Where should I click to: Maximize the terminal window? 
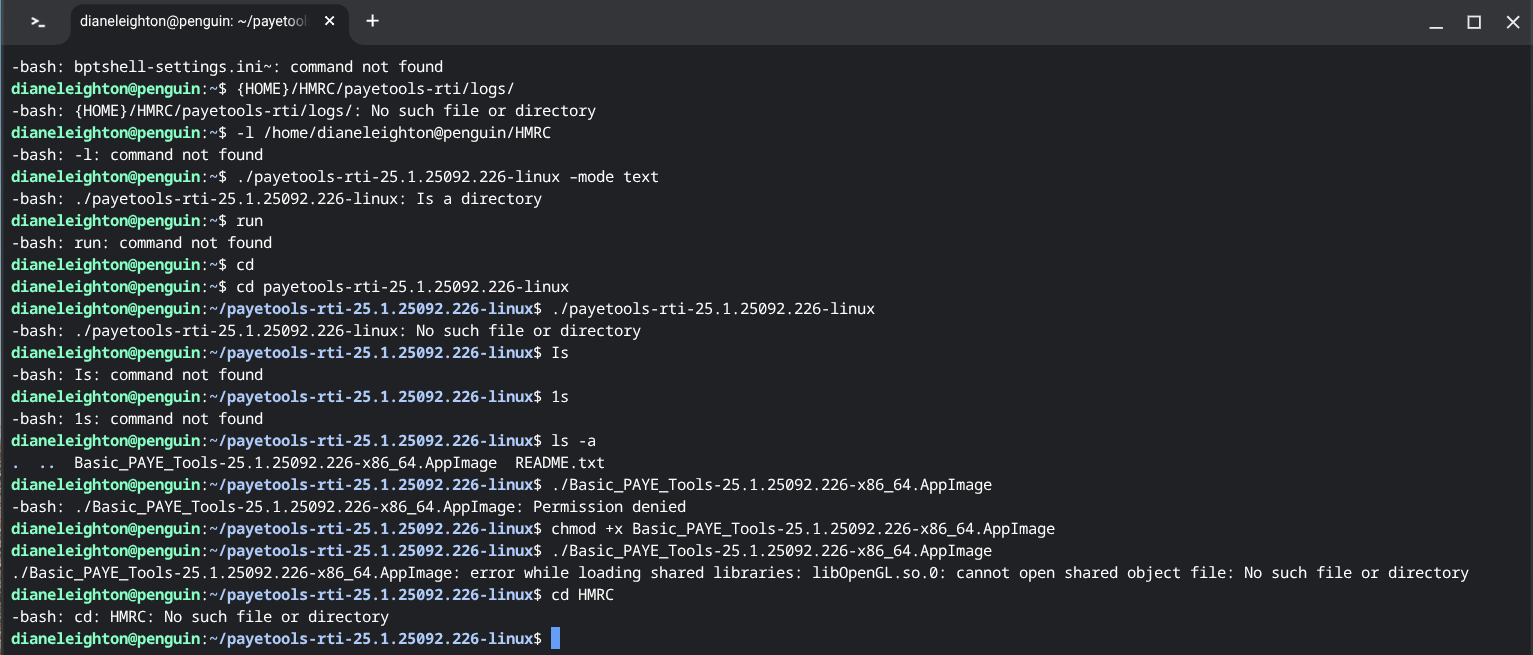click(1474, 21)
